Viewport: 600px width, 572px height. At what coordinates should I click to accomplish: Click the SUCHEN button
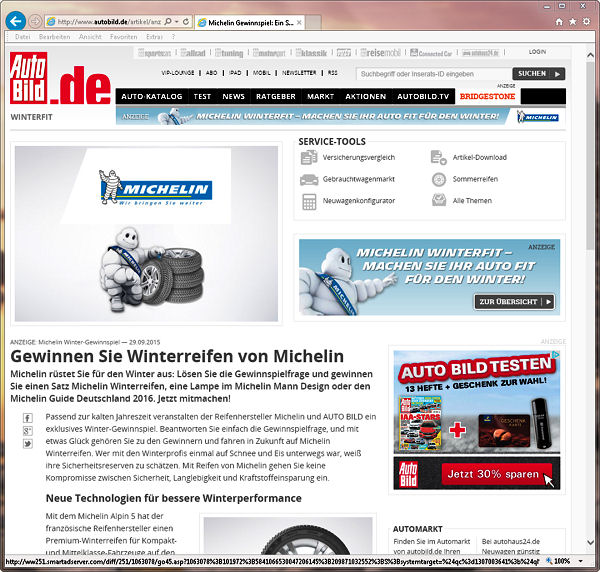[x=538, y=74]
